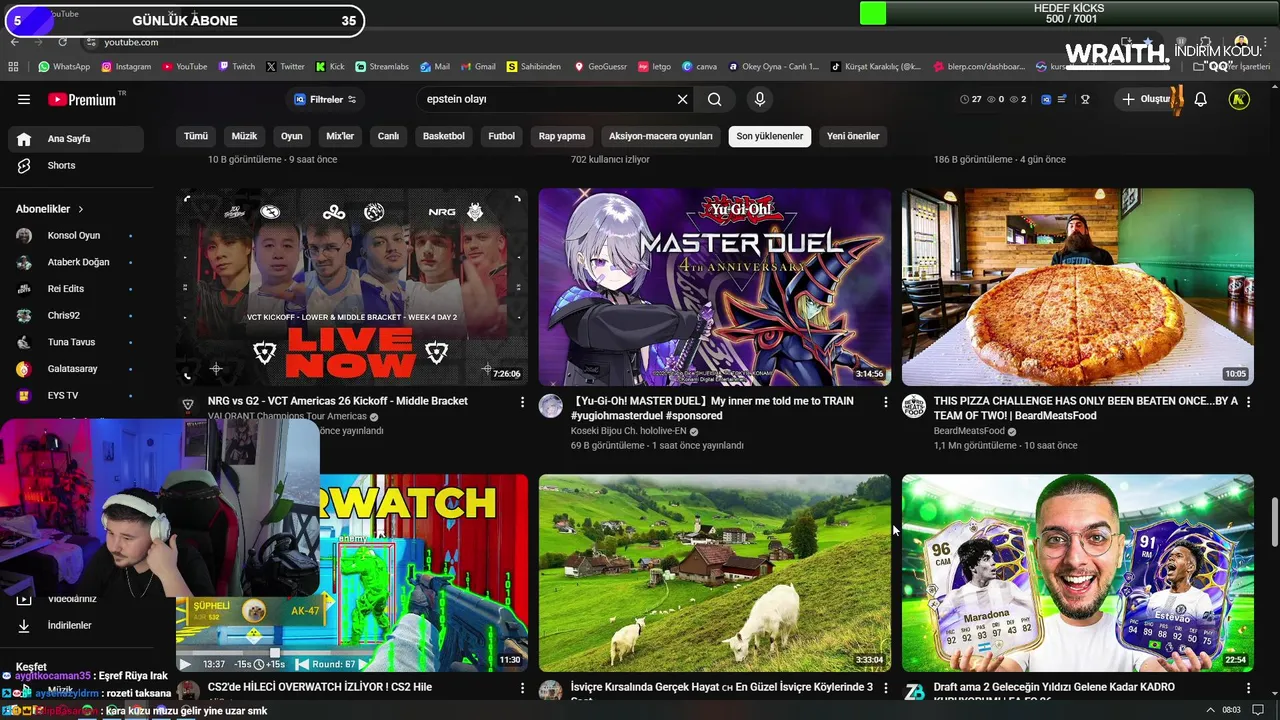
Task: Open options for CS2'de HİLECİ video
Action: click(x=522, y=688)
